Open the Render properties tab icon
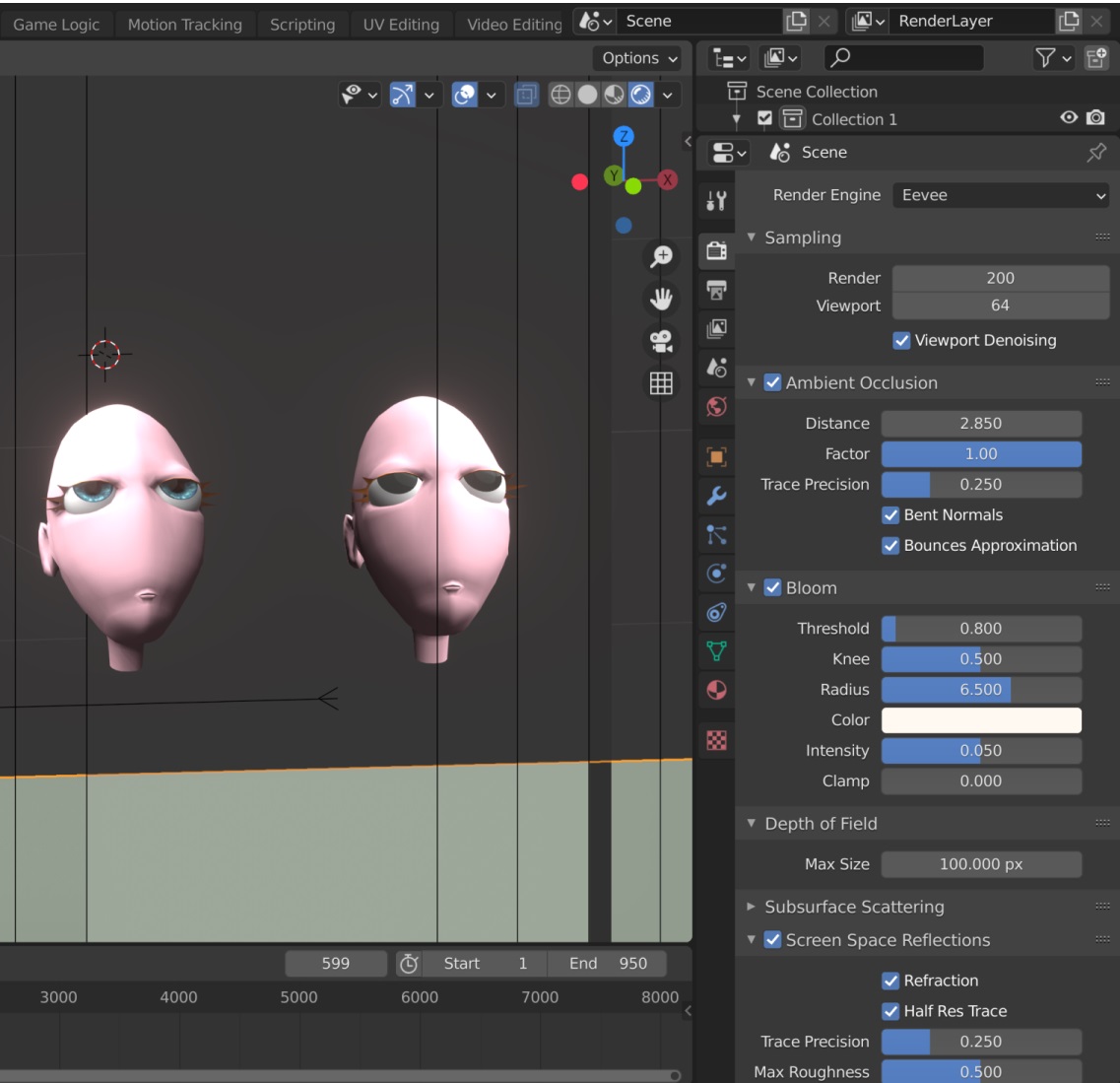 (716, 250)
